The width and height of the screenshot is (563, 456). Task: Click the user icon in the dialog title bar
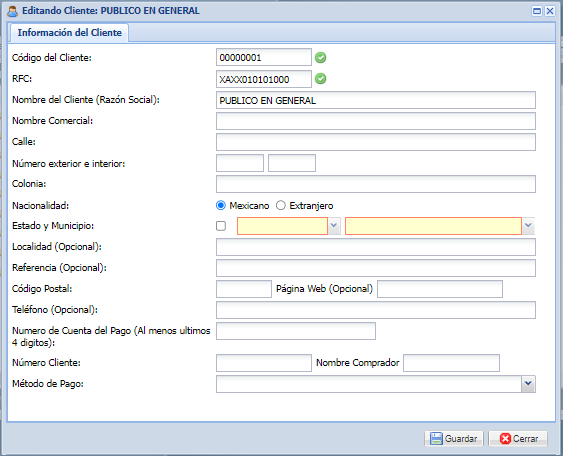pos(12,11)
